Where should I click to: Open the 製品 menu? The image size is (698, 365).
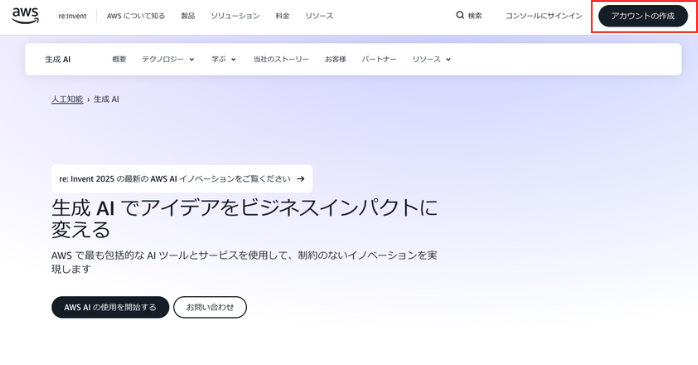point(188,16)
